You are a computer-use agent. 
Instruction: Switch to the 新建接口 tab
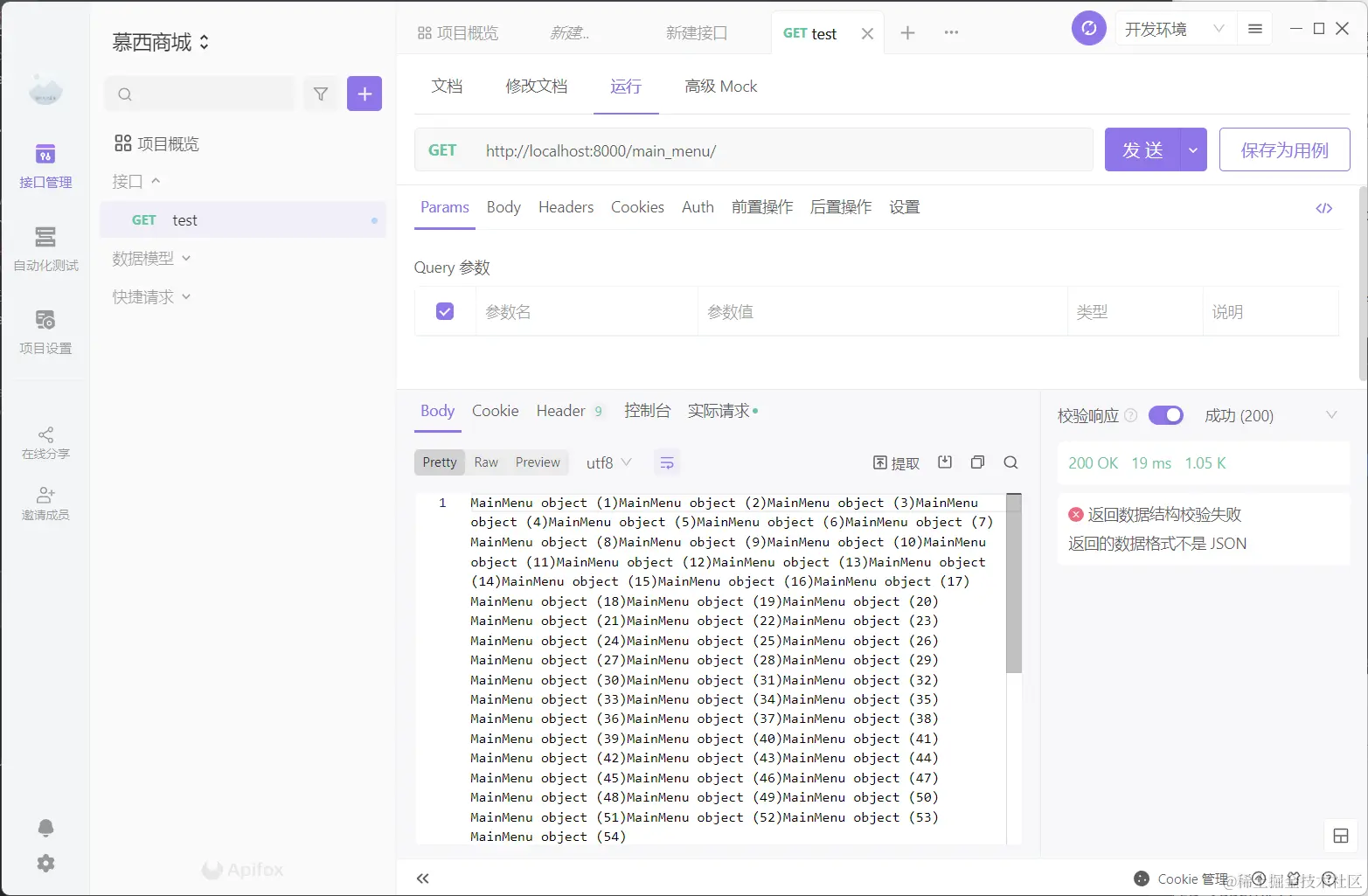tap(696, 33)
